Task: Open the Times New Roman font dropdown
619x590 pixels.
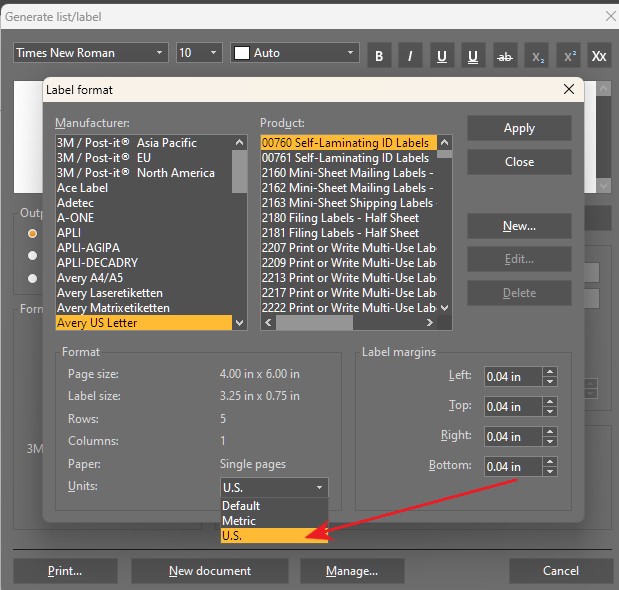Action: [90, 53]
